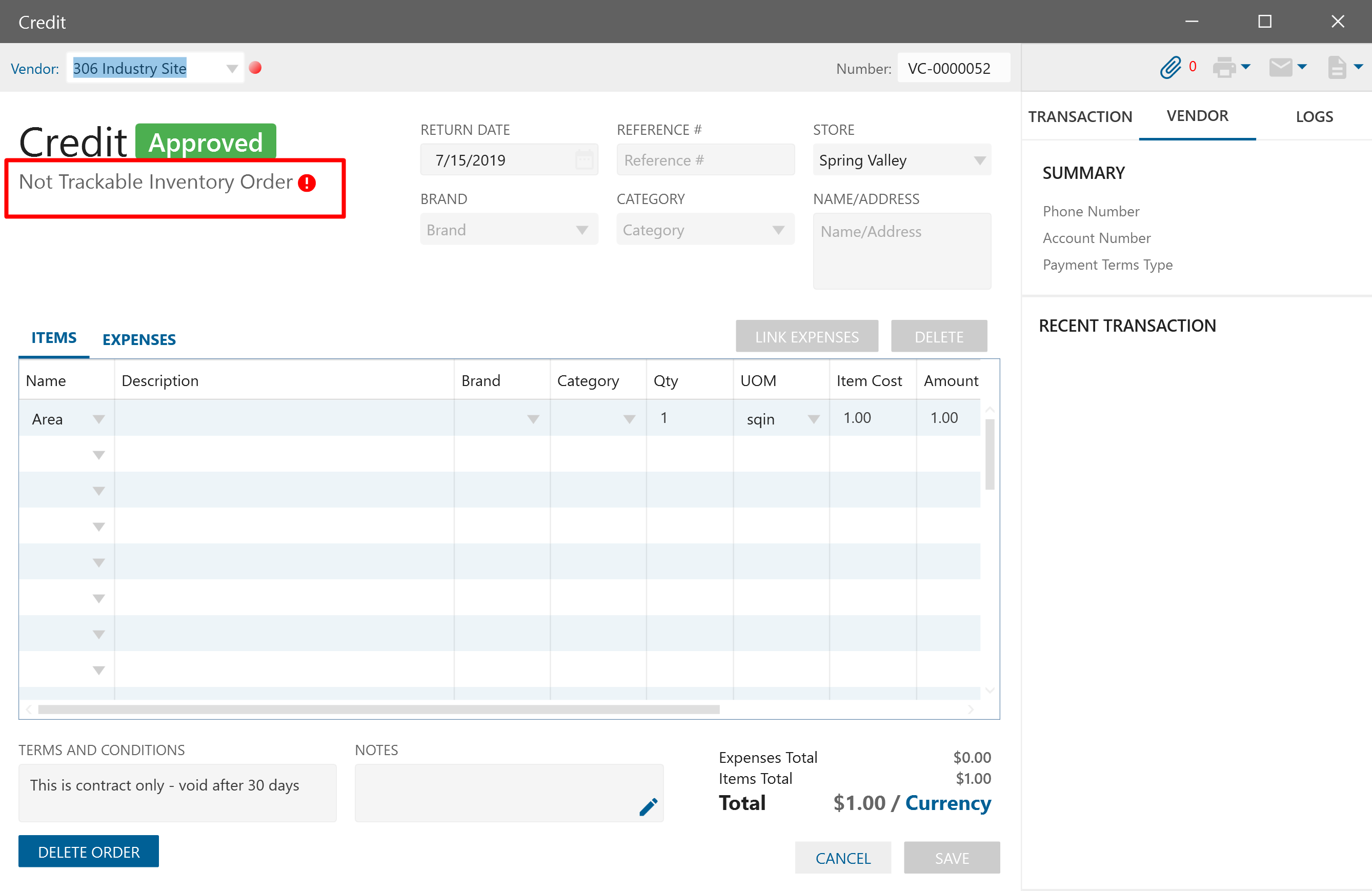Screen dimensions: 1372x891
Task: Click the pencil edit icon in Notes
Action: (648, 806)
